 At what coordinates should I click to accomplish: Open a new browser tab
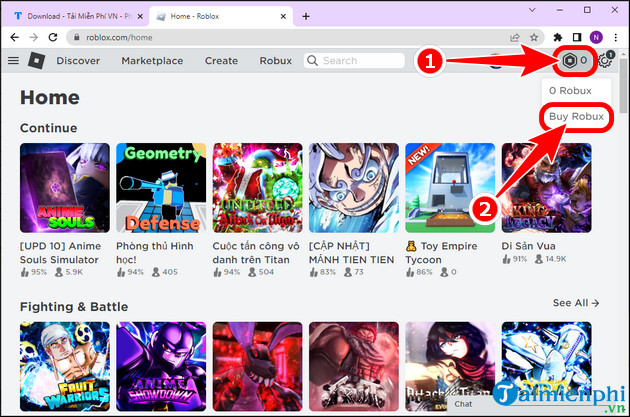tap(306, 16)
